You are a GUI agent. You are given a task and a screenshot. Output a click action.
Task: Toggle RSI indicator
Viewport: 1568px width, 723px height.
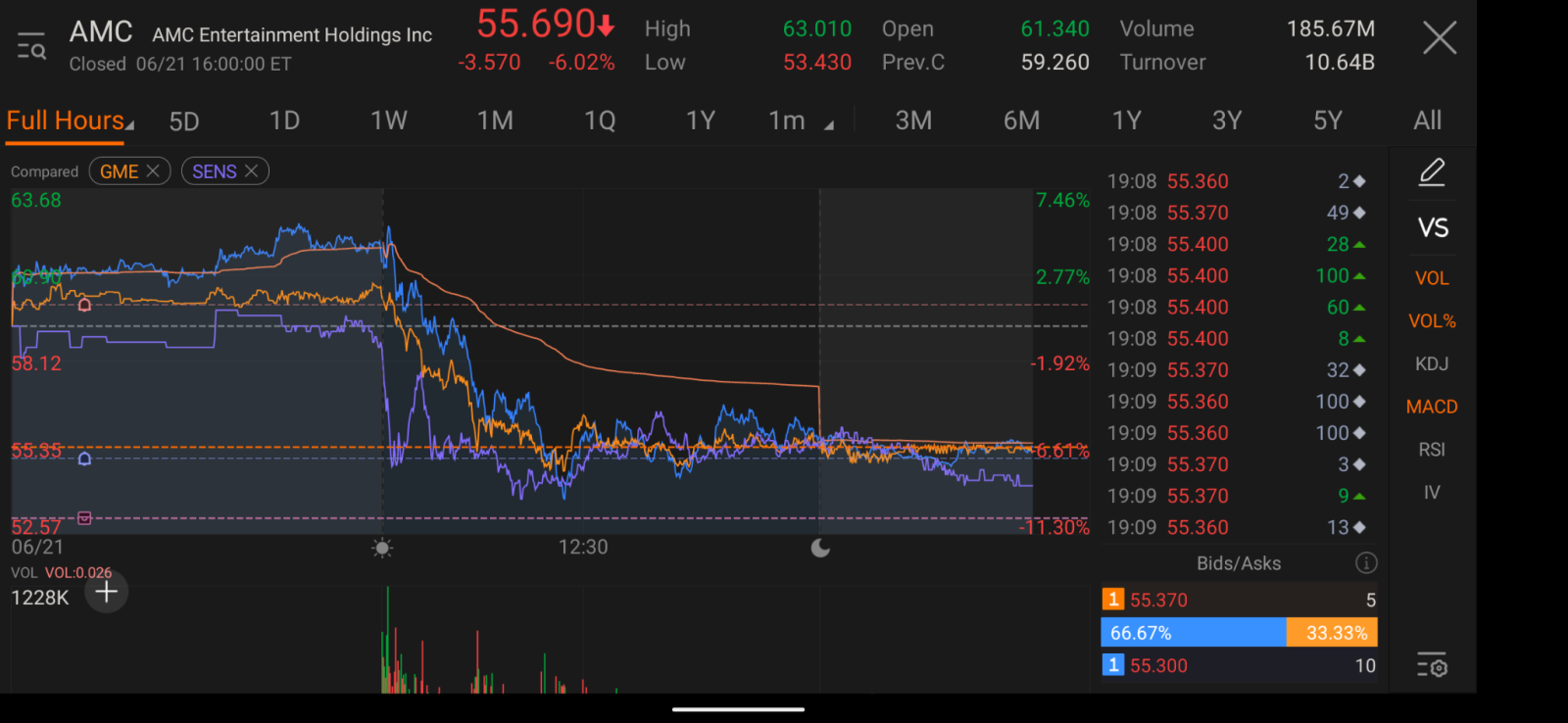(1432, 450)
